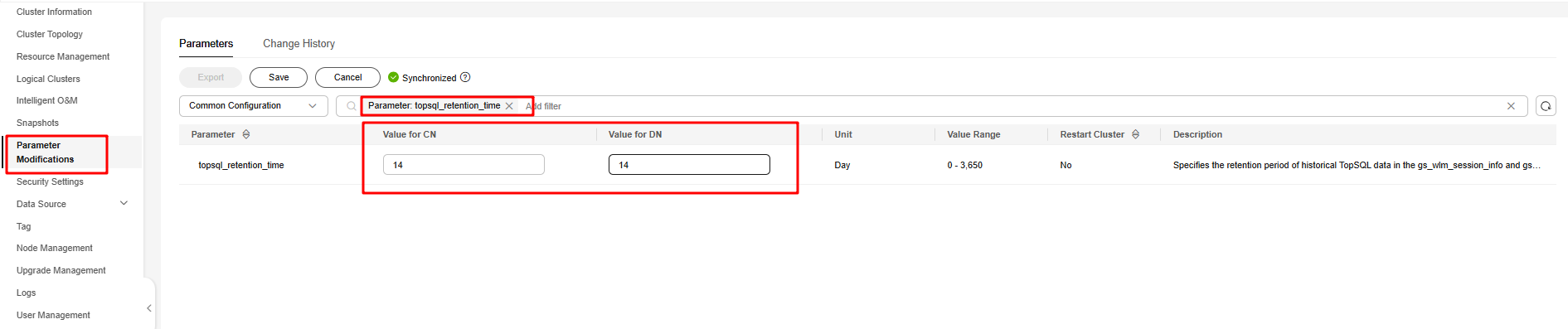Go to Node Management in sidebar
The image size is (1568, 329).
point(55,248)
